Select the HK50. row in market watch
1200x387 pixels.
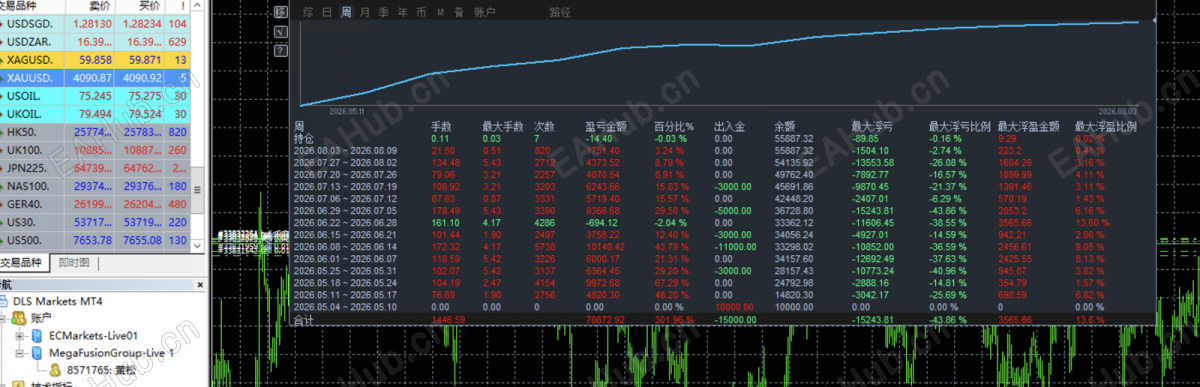coord(95,132)
